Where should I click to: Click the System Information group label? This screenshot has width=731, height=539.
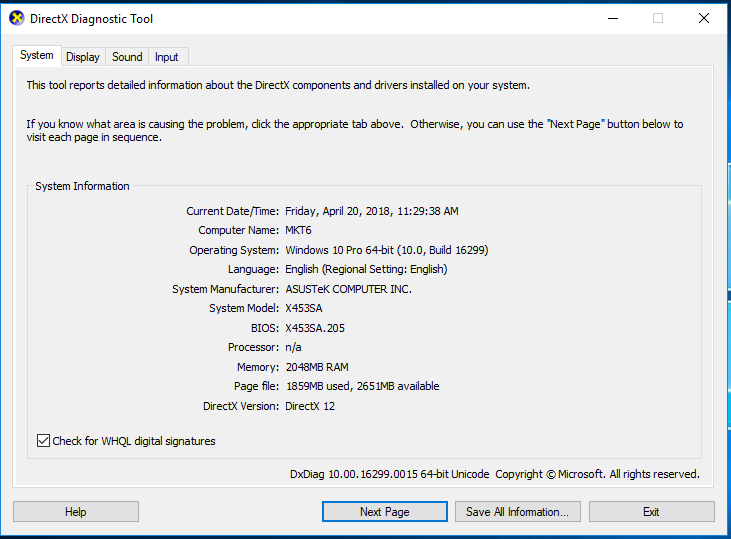click(x=82, y=186)
